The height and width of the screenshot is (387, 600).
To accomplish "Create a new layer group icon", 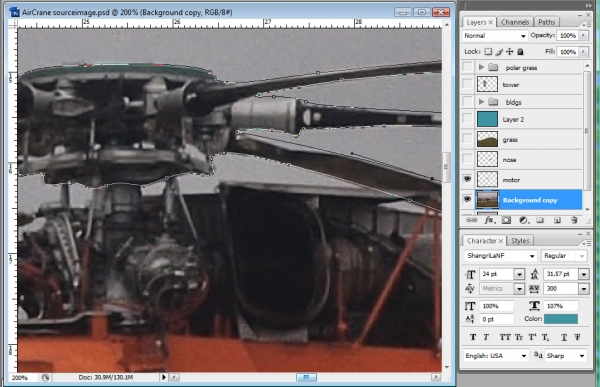I will click(x=540, y=220).
